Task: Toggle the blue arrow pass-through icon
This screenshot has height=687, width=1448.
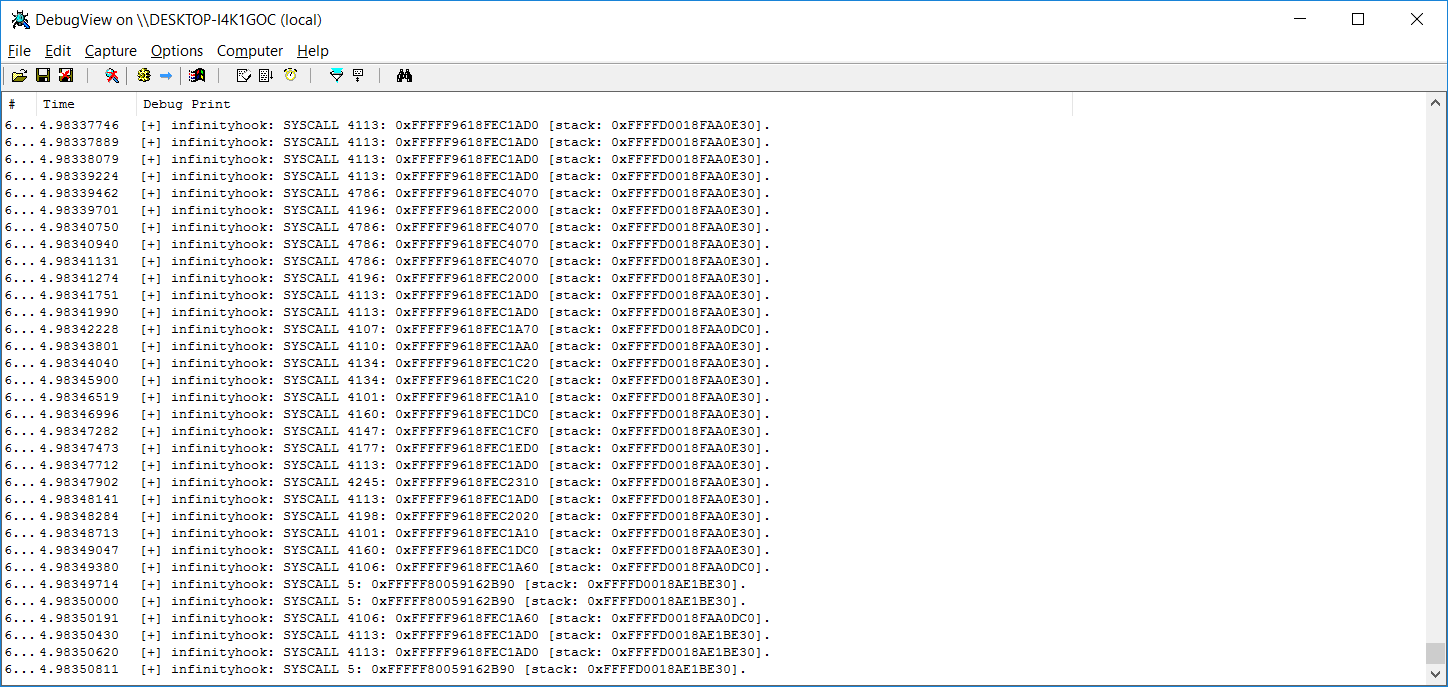Action: coord(166,75)
